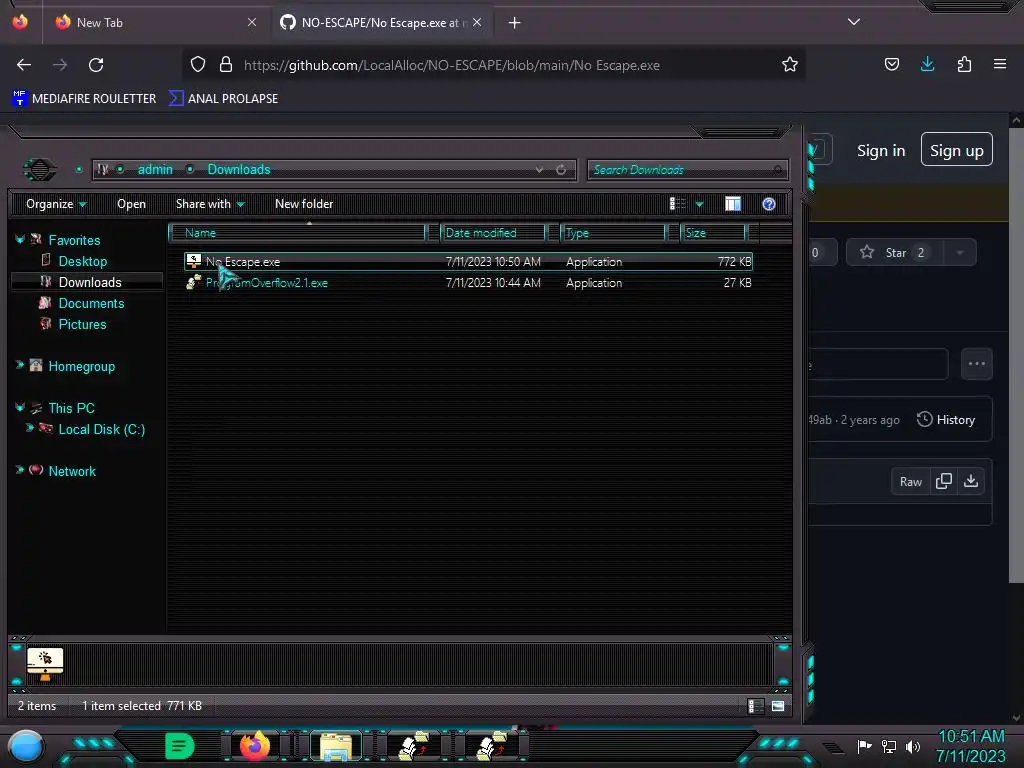The width and height of the screenshot is (1024, 768).
Task: Click admin in the breadcrumb path
Action: [x=155, y=170]
